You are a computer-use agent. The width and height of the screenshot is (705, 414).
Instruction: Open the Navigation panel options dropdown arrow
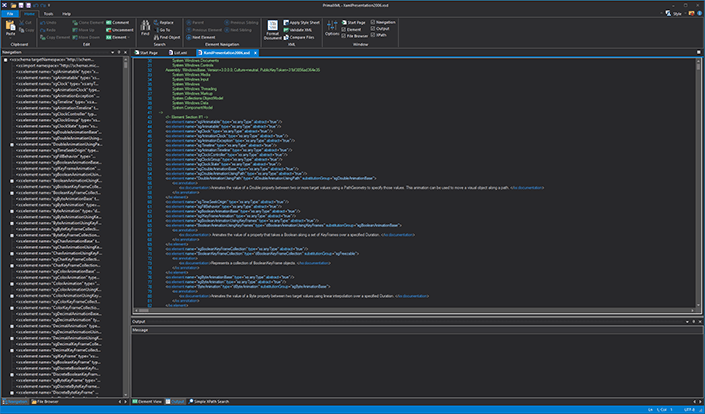coord(112,53)
